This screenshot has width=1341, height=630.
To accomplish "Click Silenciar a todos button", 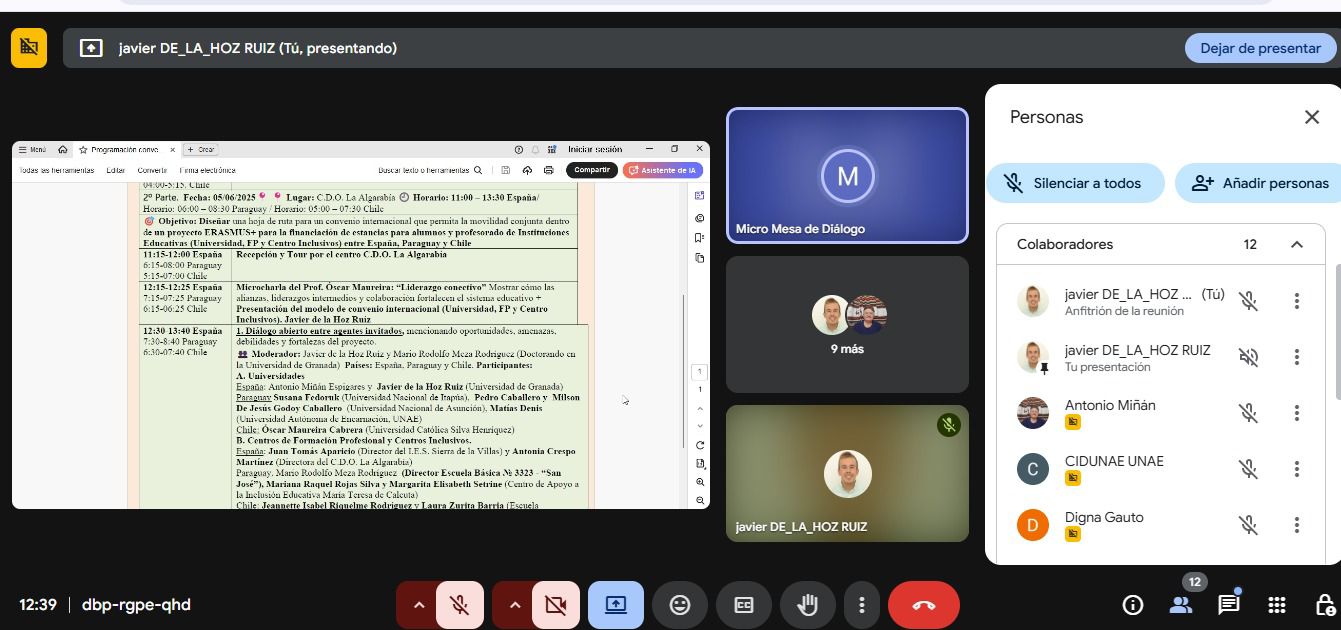I will tap(1075, 183).
